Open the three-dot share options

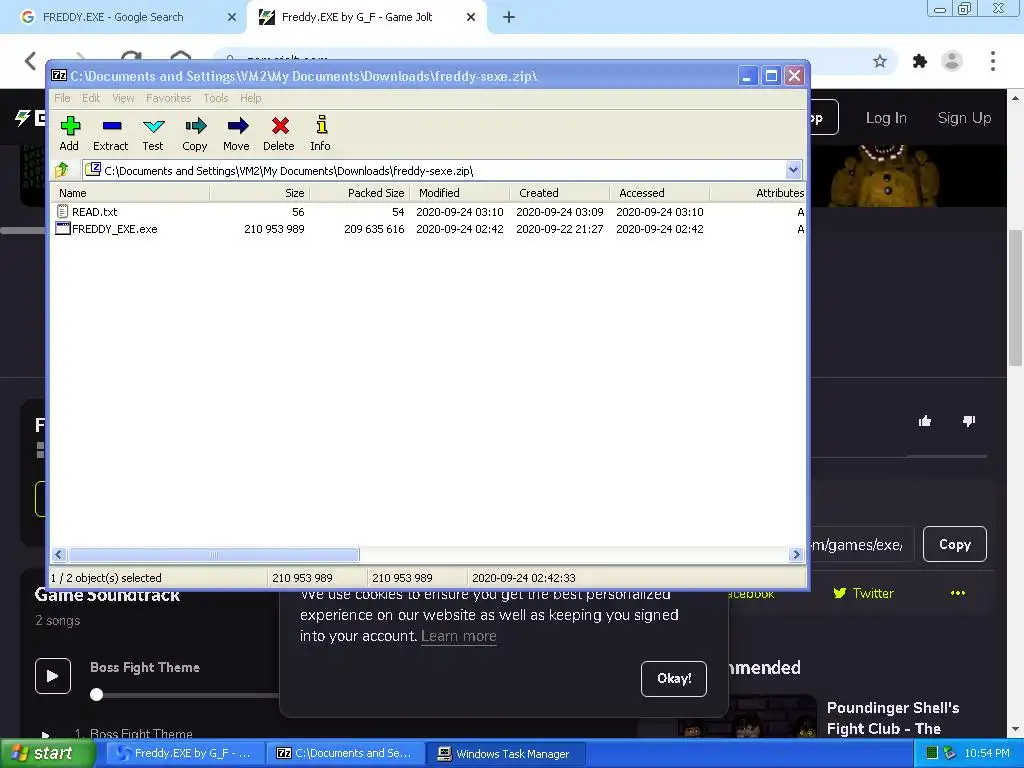point(957,593)
